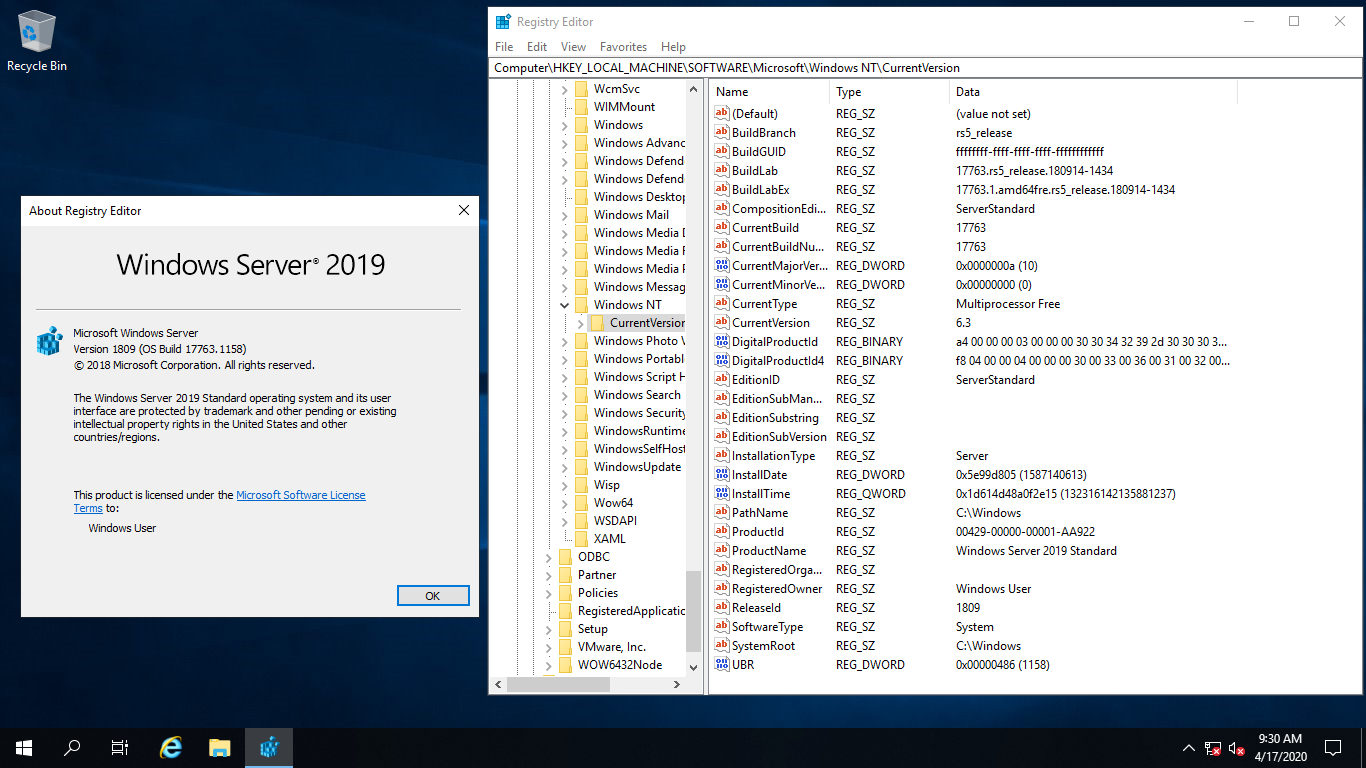The width and height of the screenshot is (1366, 768).
Task: Click the ODBC folder icon
Action: coord(566,557)
